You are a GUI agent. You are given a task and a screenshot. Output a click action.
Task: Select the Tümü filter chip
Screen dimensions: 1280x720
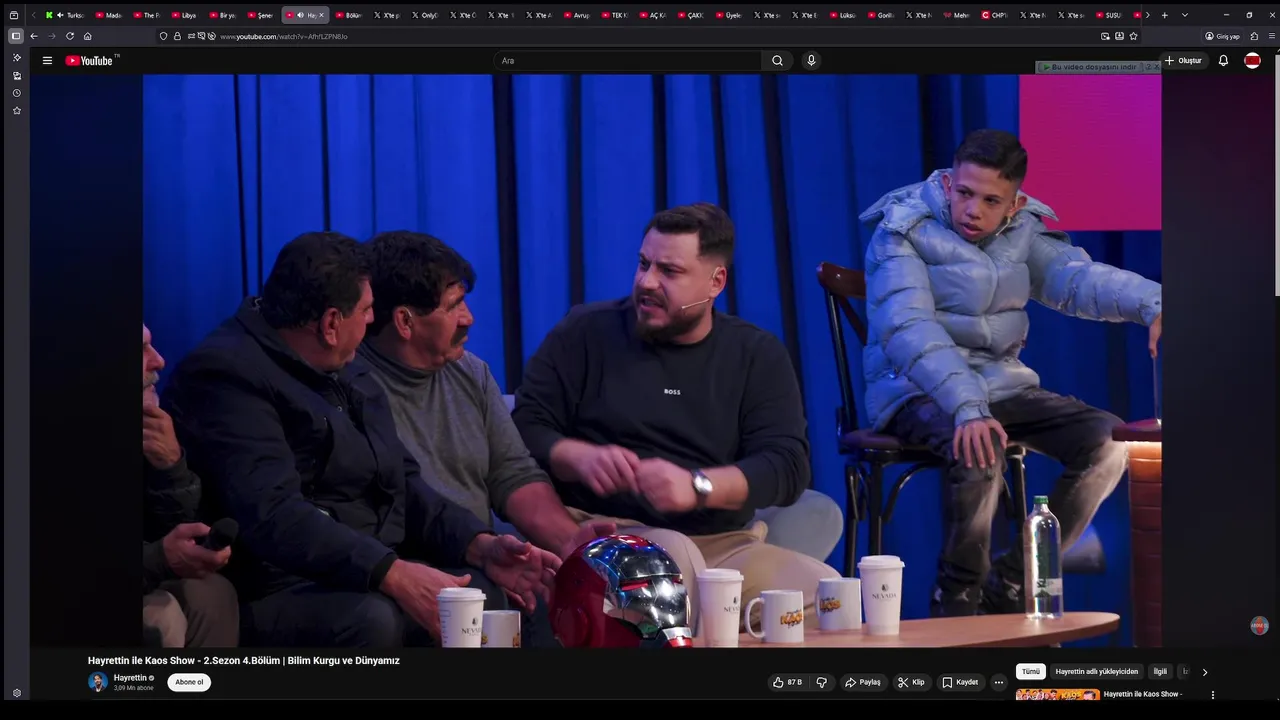pos(1030,672)
